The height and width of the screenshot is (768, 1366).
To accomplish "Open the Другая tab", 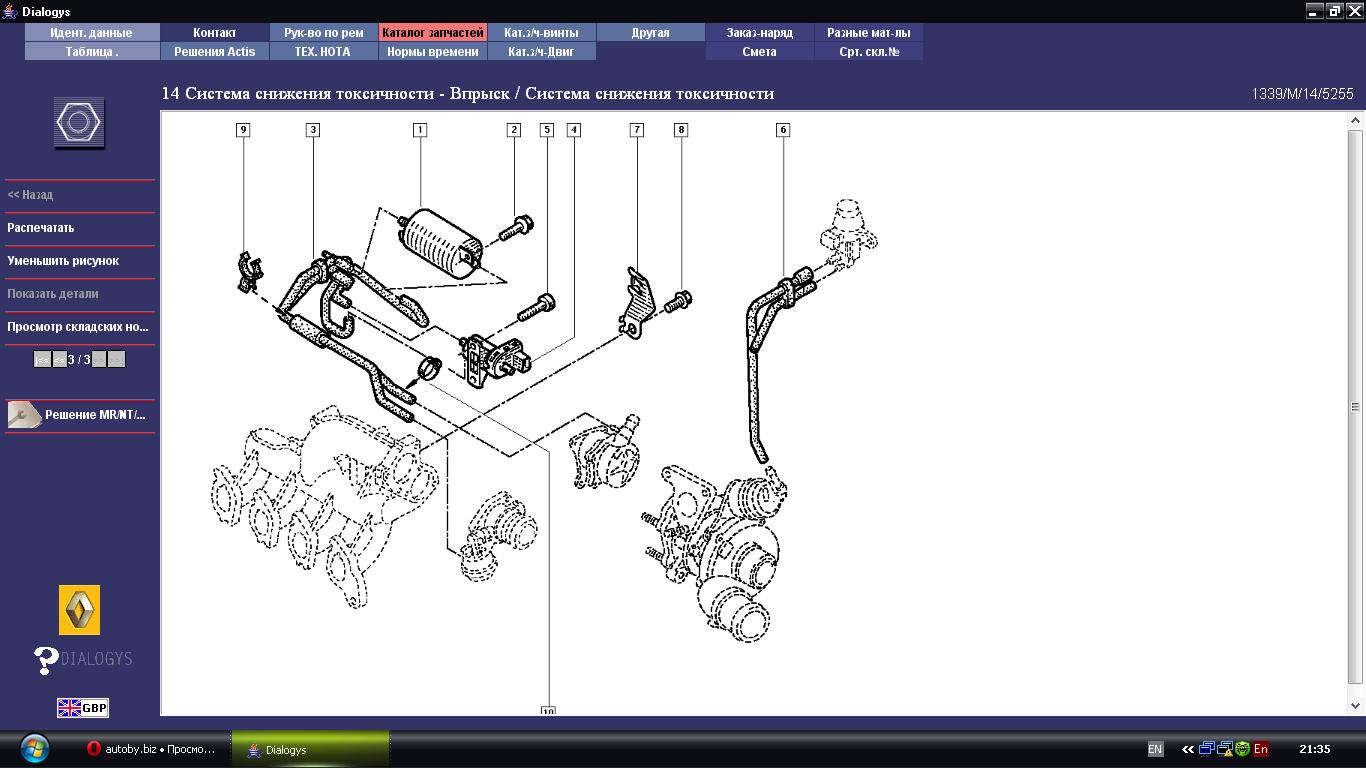I will [x=651, y=33].
